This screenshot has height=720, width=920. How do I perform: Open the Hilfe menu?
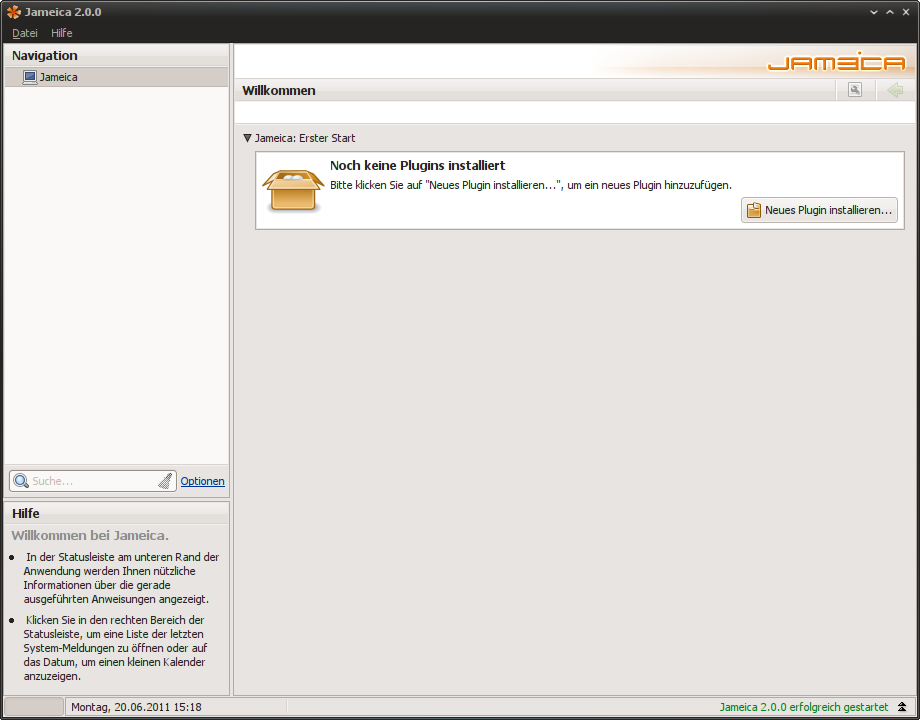62,33
